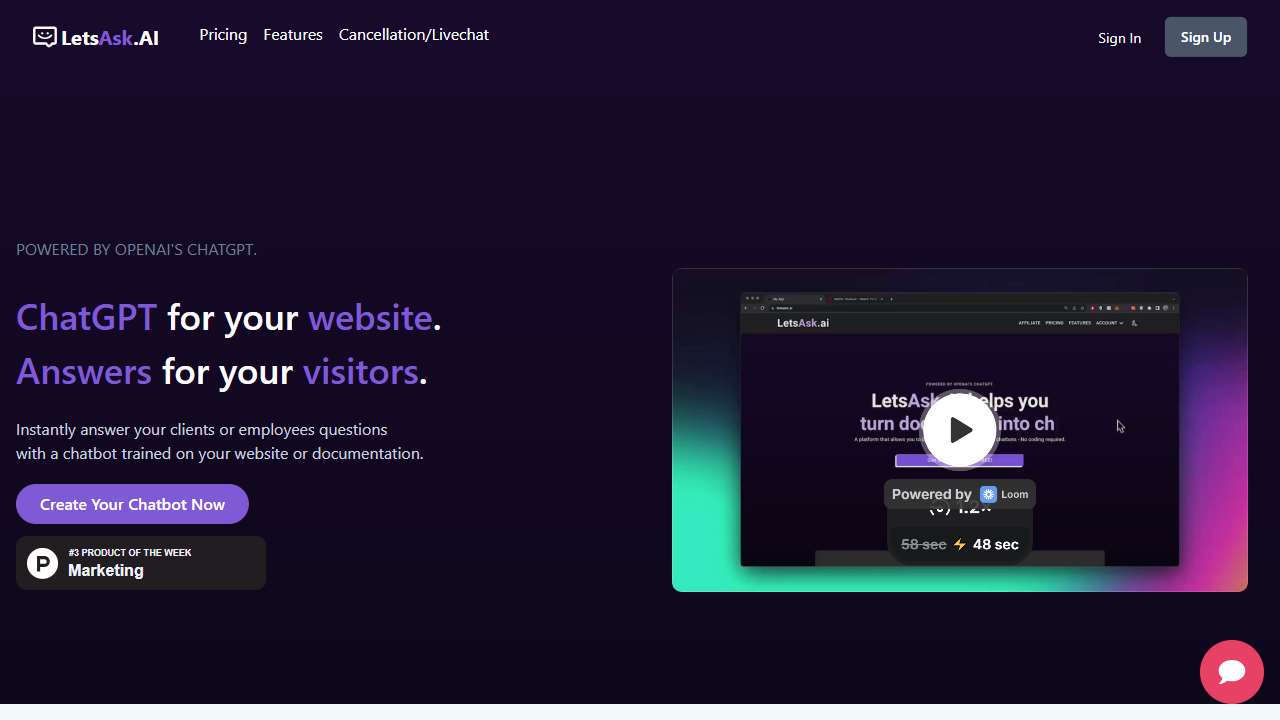Select AFFILIATE in the video's navbar
The width and height of the screenshot is (1280, 720).
tap(1029, 323)
